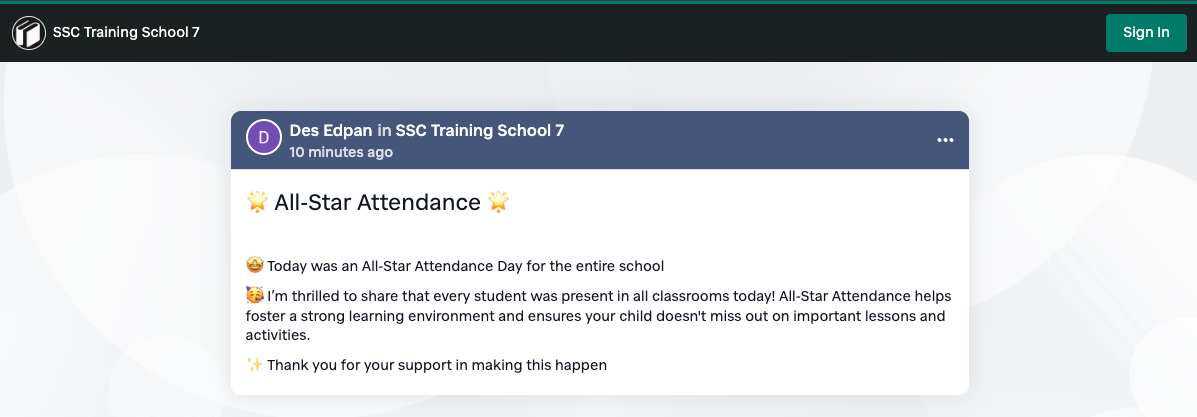Click the word 'in' in the post header
1197x417 pixels.
384,131
